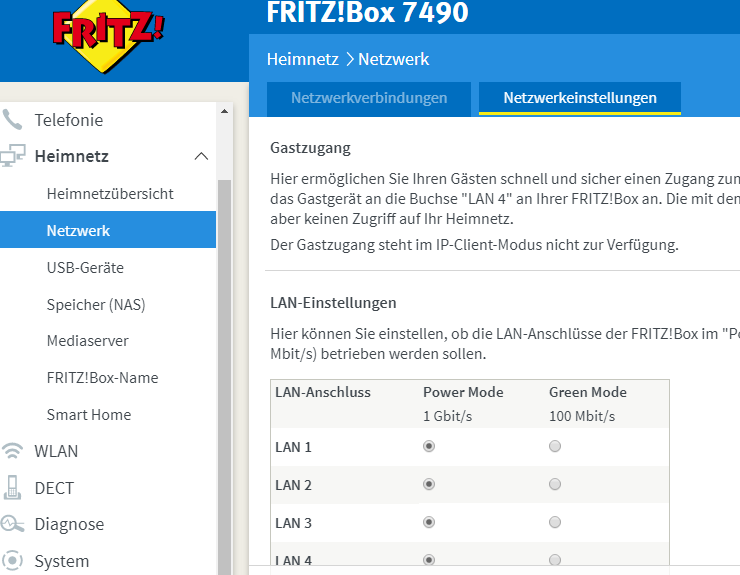740x575 pixels.
Task: Select Power Mode for LAN 1
Action: point(429,446)
